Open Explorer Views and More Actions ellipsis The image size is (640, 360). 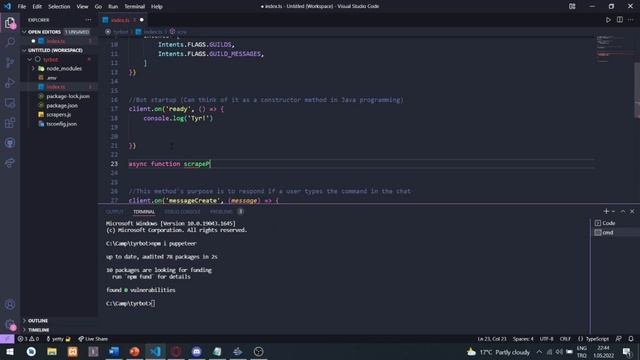click(88, 20)
